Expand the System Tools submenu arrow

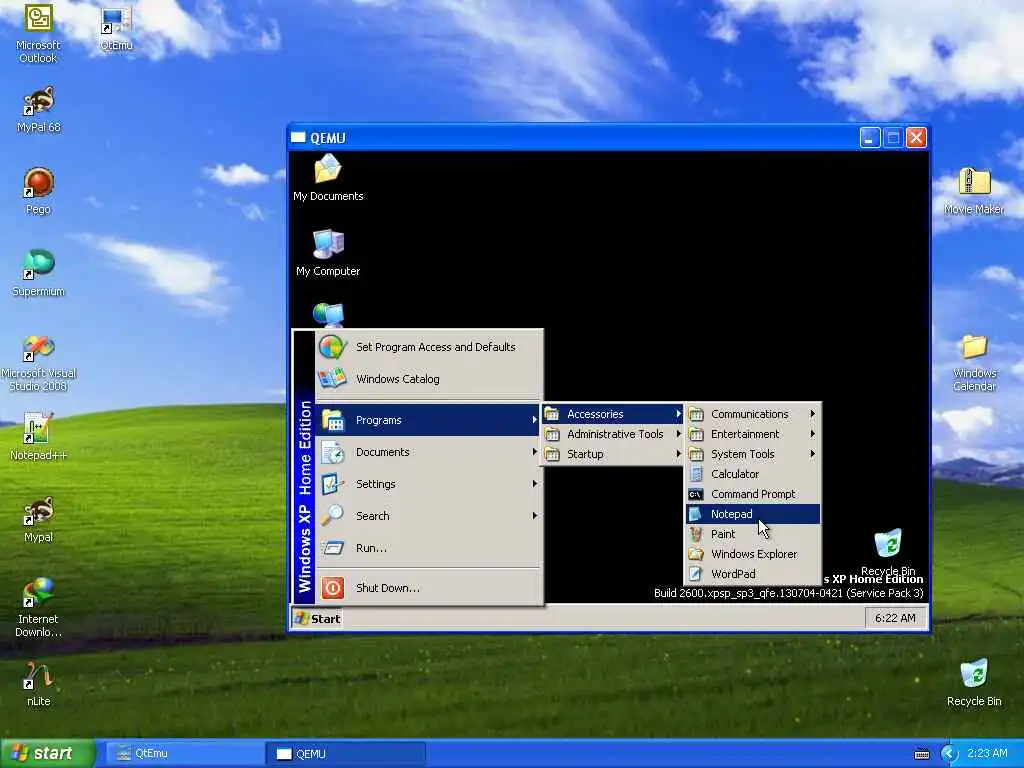tap(812, 454)
